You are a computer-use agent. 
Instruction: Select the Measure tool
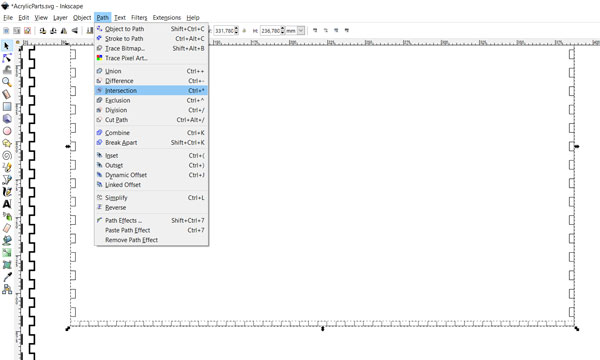point(7,94)
